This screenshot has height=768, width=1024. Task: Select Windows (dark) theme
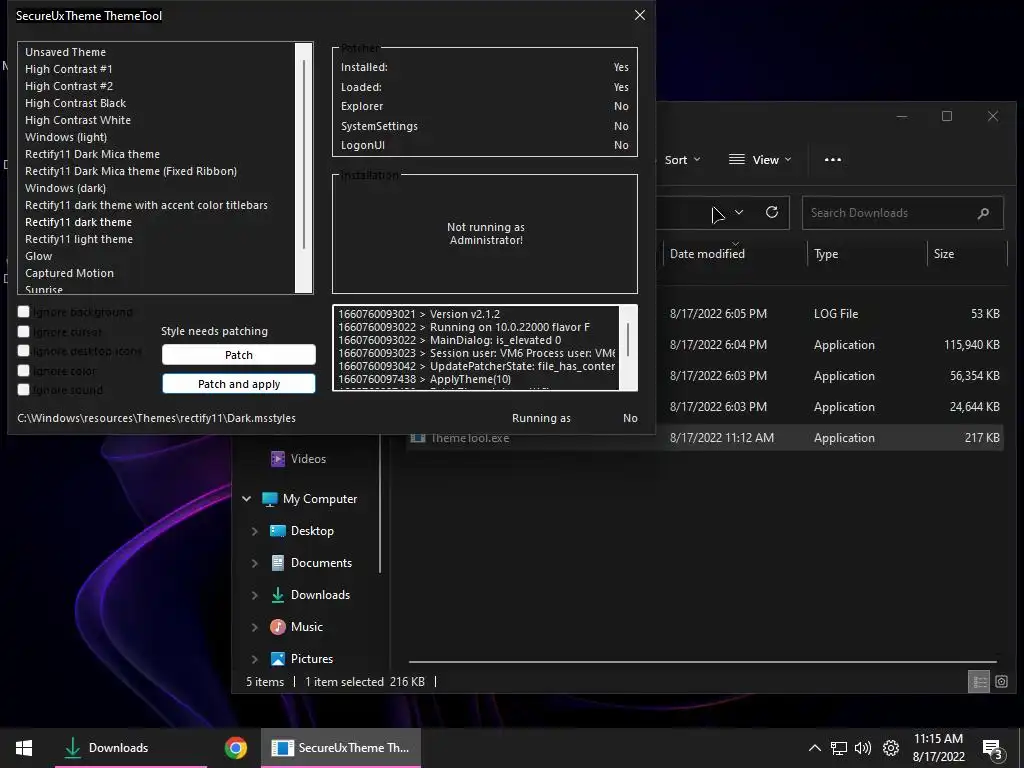[65, 188]
